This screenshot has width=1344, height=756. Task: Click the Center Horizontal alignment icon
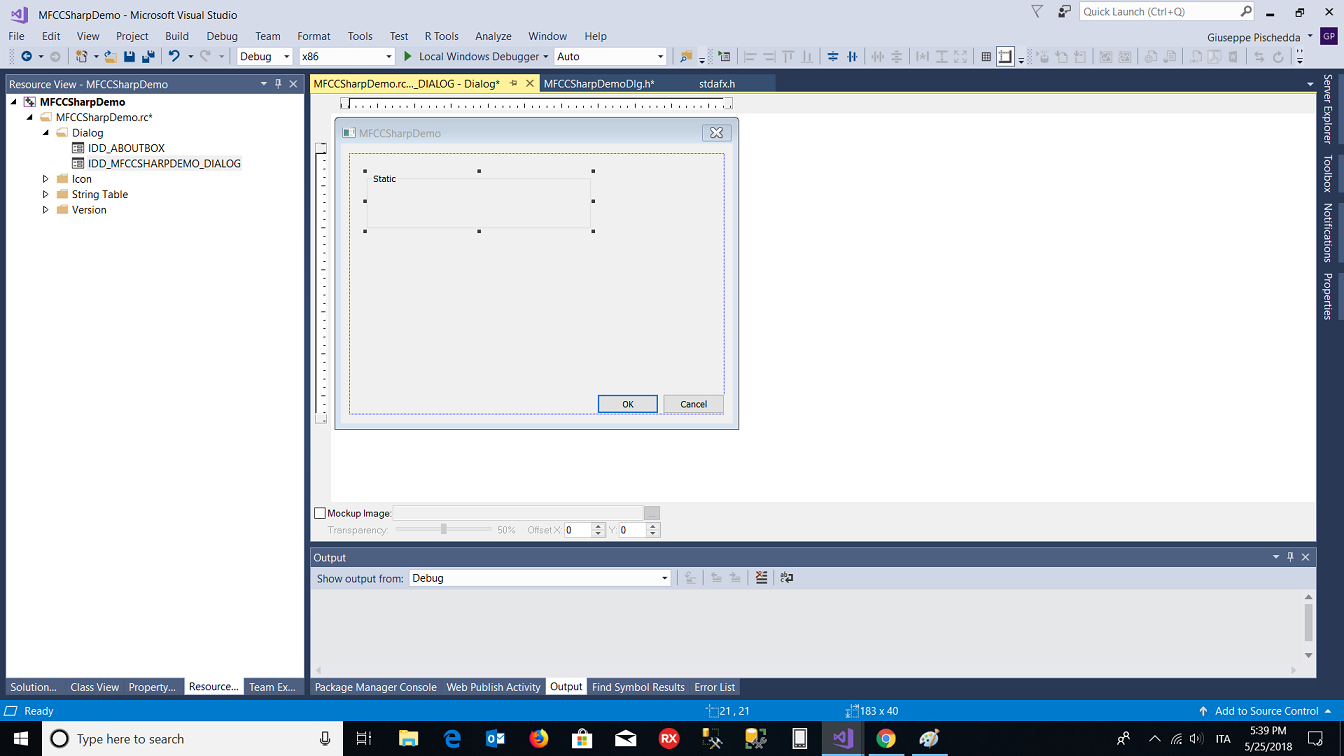coord(852,57)
